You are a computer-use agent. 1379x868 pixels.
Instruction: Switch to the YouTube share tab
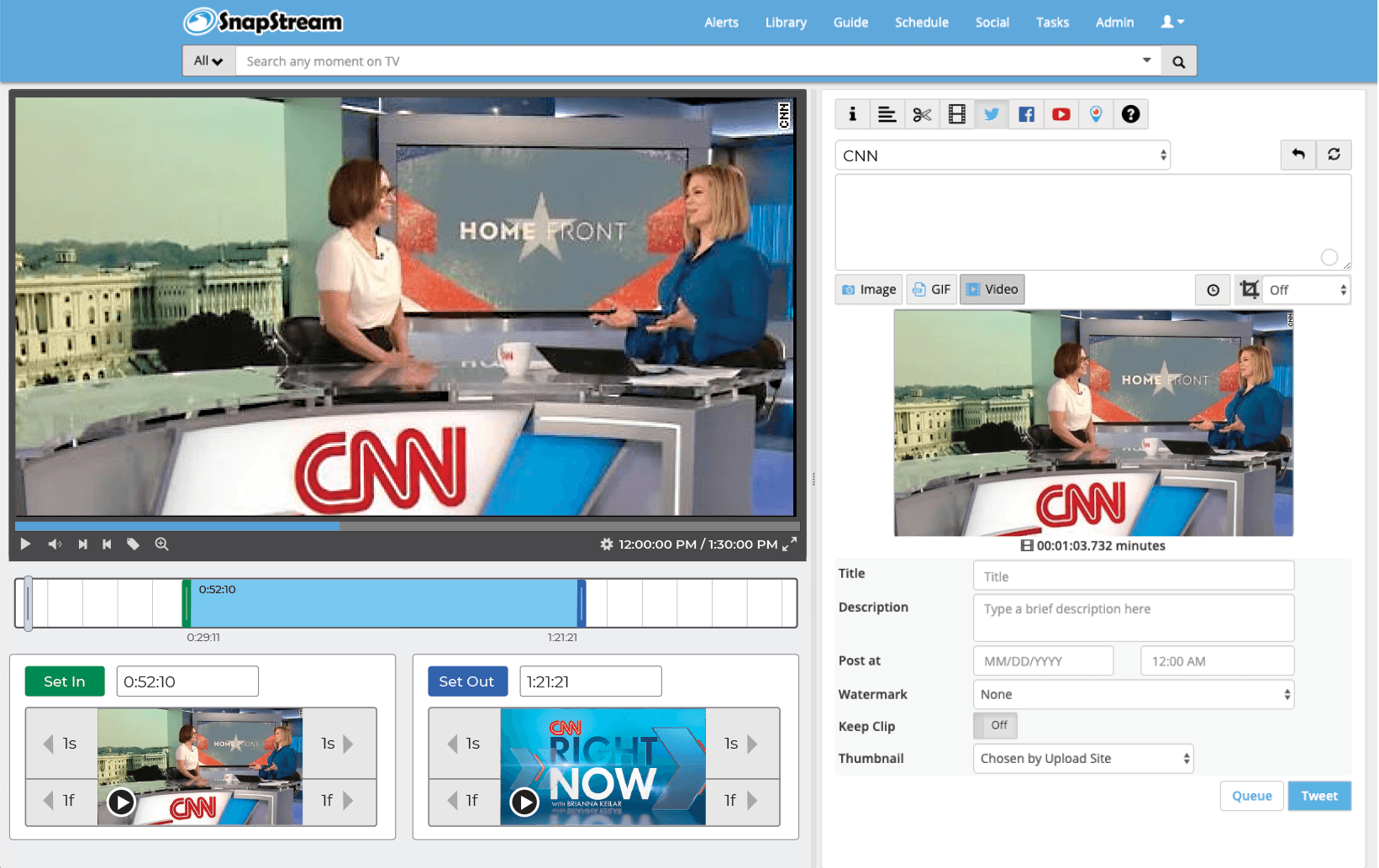(x=1061, y=114)
